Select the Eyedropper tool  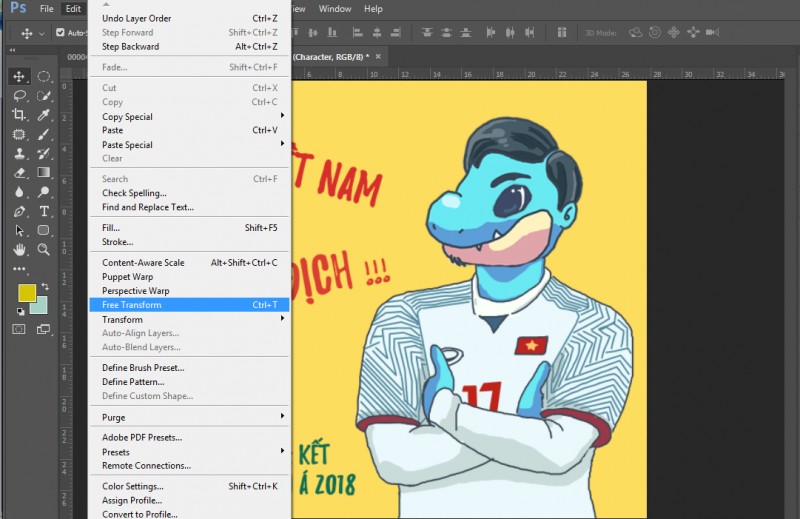click(x=44, y=115)
